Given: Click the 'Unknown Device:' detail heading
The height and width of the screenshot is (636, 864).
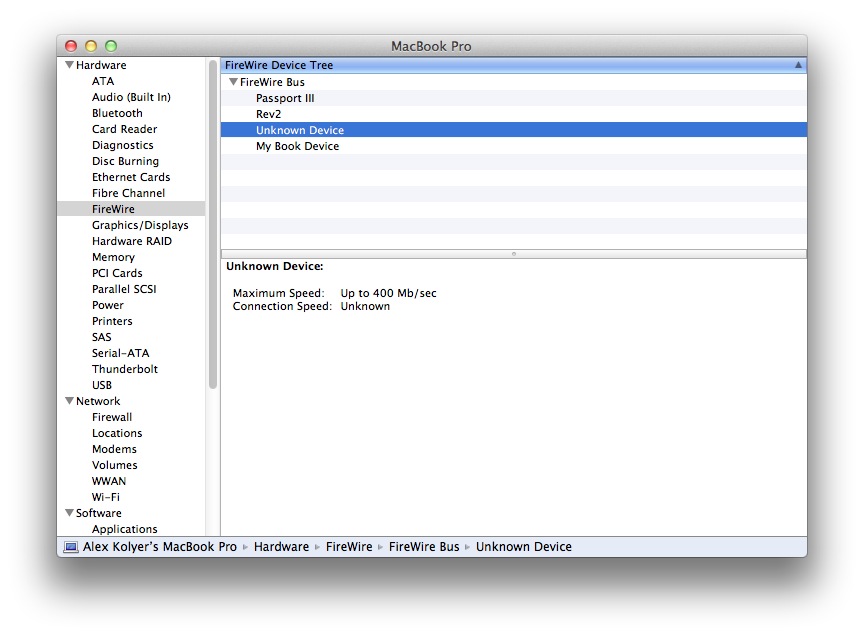Looking at the screenshot, I should click(x=275, y=266).
